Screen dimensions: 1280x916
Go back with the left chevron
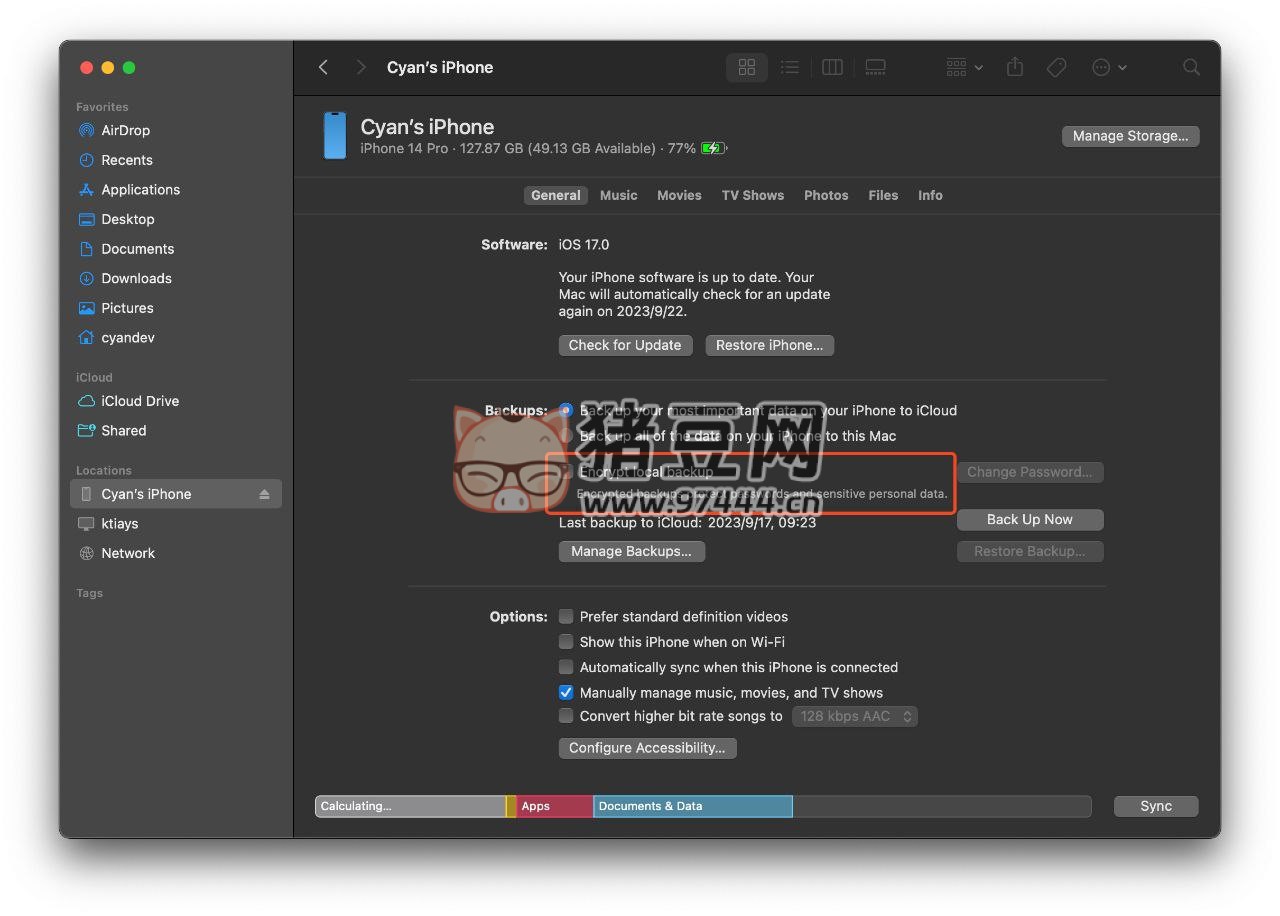click(x=323, y=67)
